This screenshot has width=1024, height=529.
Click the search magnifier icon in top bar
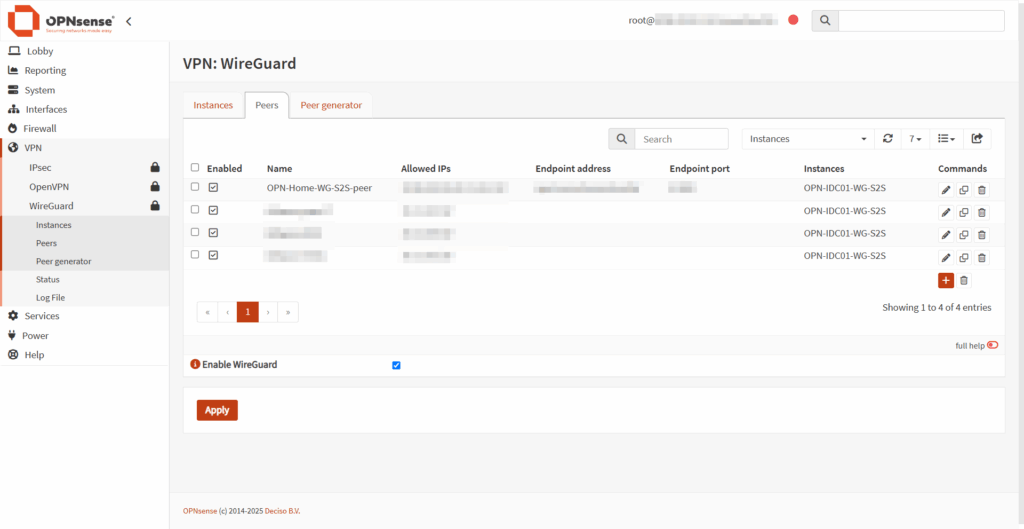(824, 21)
